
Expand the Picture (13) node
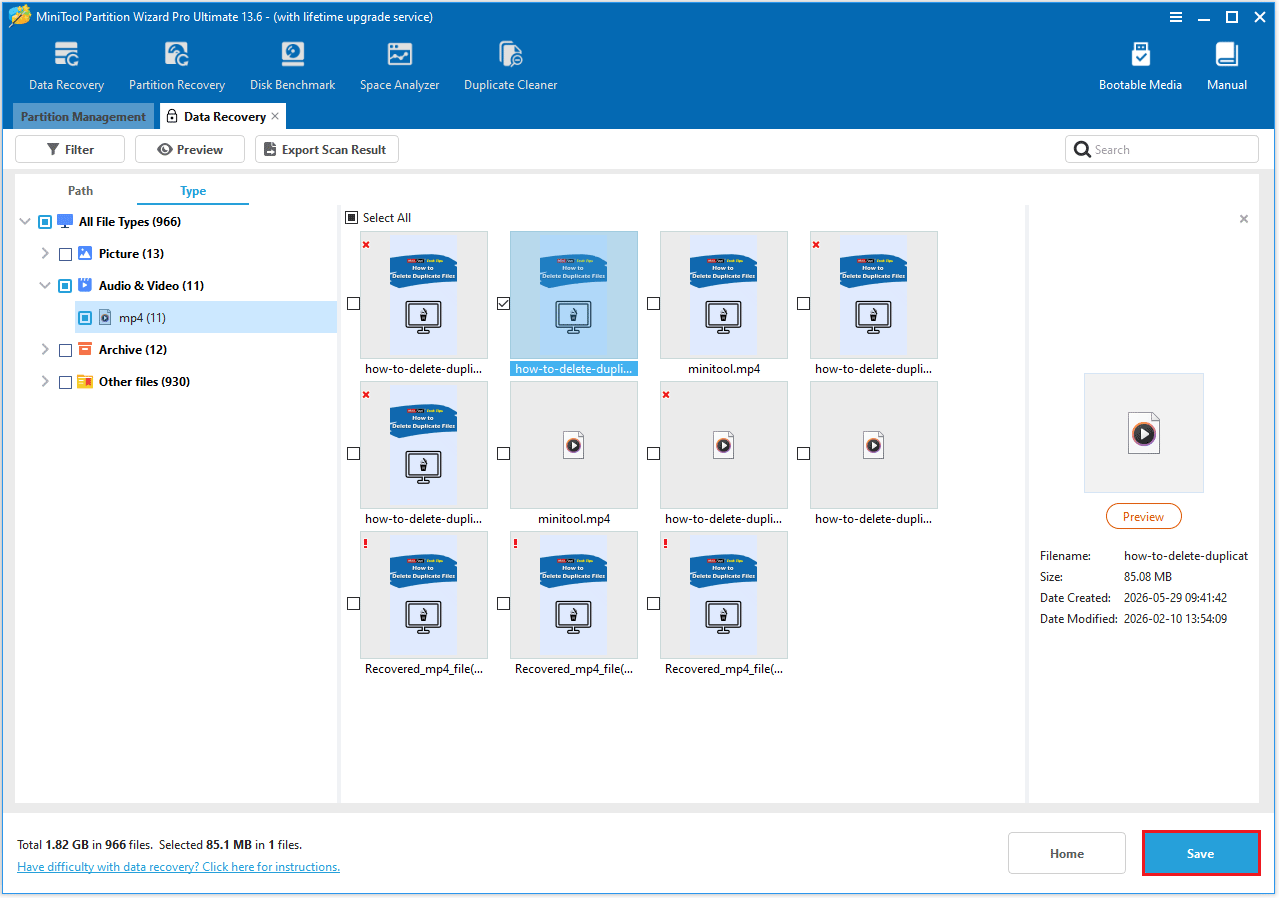coord(45,254)
